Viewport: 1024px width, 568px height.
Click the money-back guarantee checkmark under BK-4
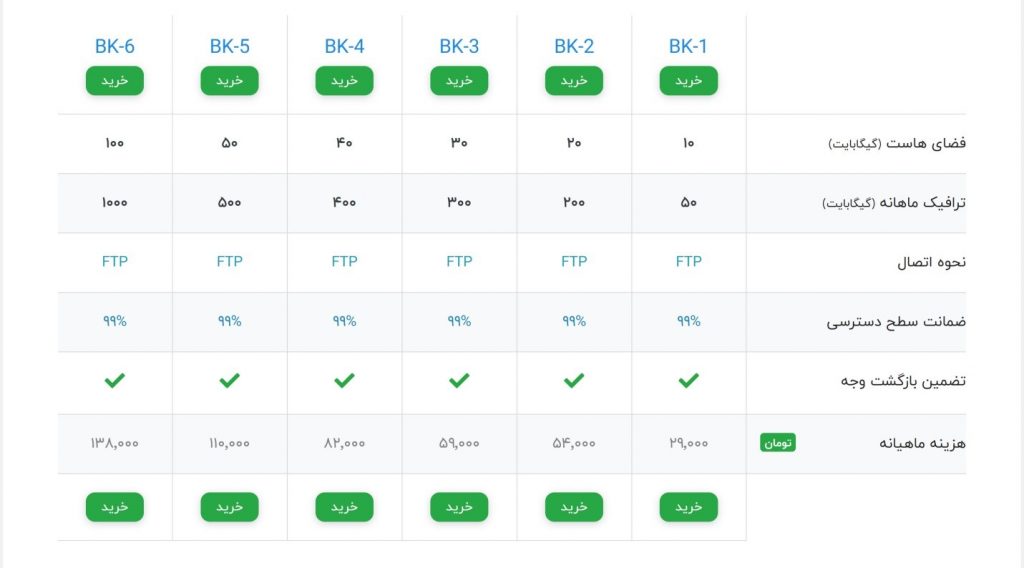click(x=344, y=380)
